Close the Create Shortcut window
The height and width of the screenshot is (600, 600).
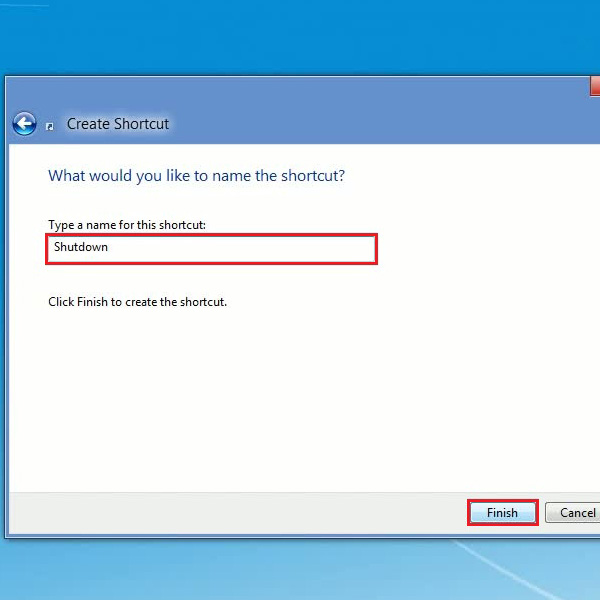595,86
